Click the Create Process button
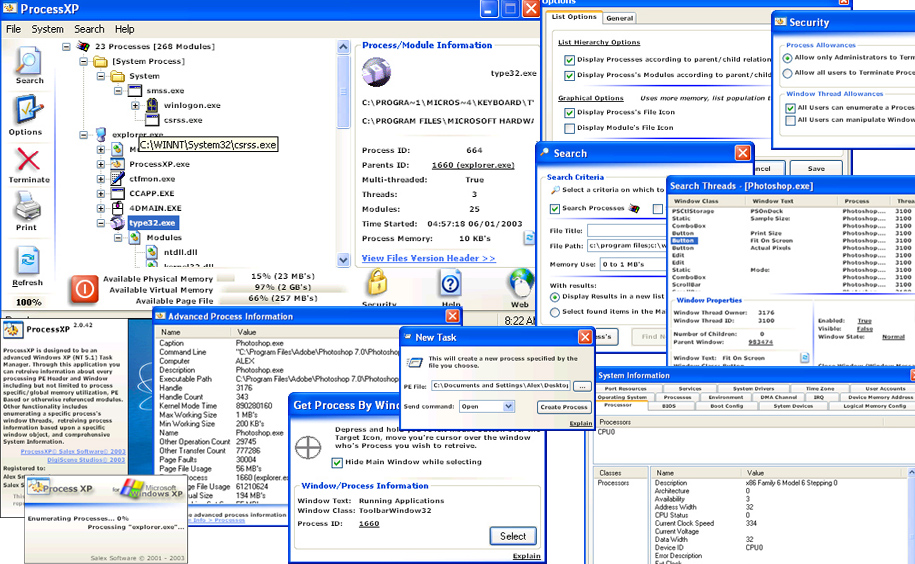The height and width of the screenshot is (564, 915). click(x=564, y=407)
